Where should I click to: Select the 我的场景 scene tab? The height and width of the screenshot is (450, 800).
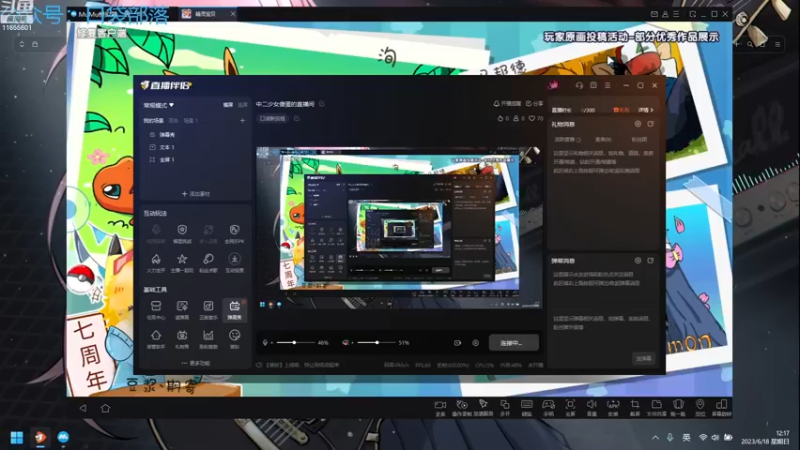153,121
